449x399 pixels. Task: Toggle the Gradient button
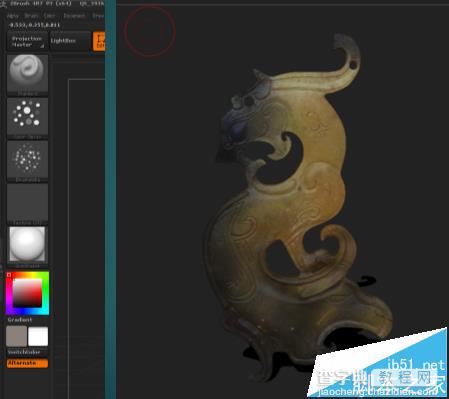[20, 320]
